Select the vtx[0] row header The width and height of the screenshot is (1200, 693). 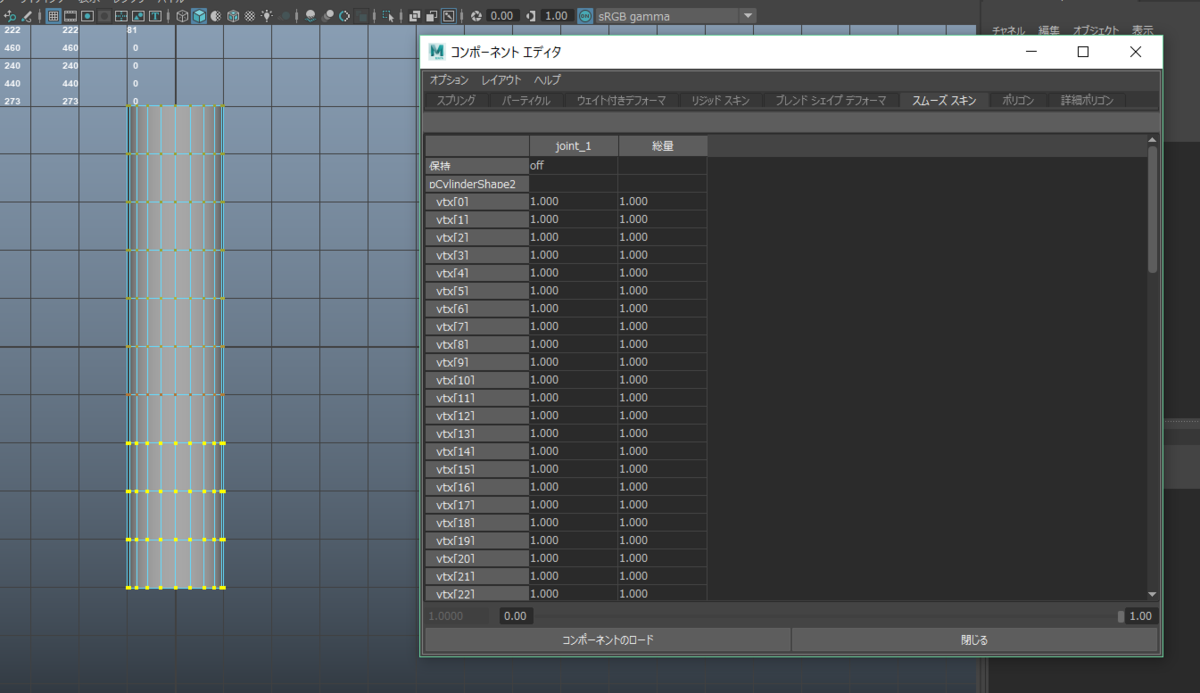click(x=477, y=202)
